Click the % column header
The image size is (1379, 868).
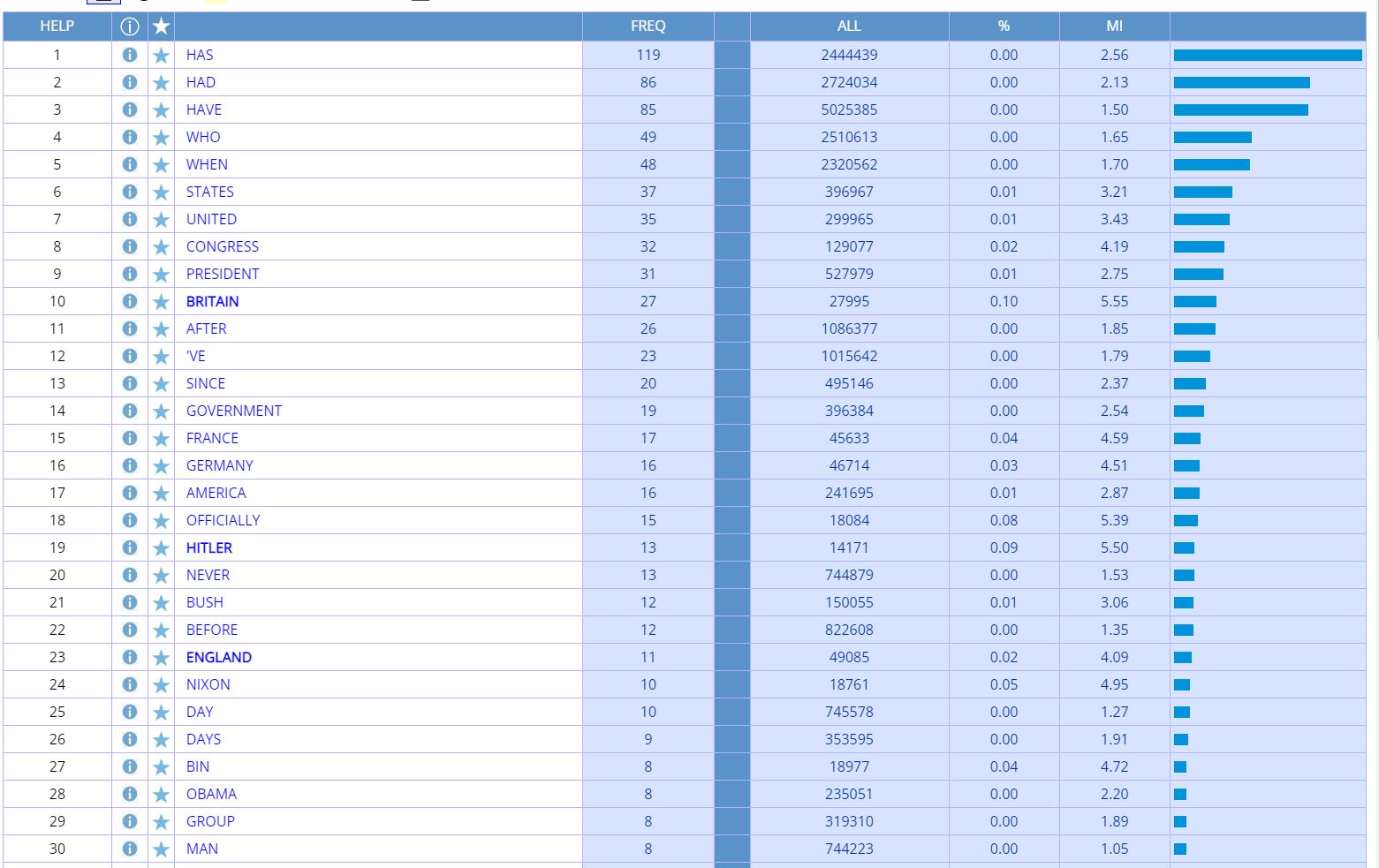click(1004, 26)
